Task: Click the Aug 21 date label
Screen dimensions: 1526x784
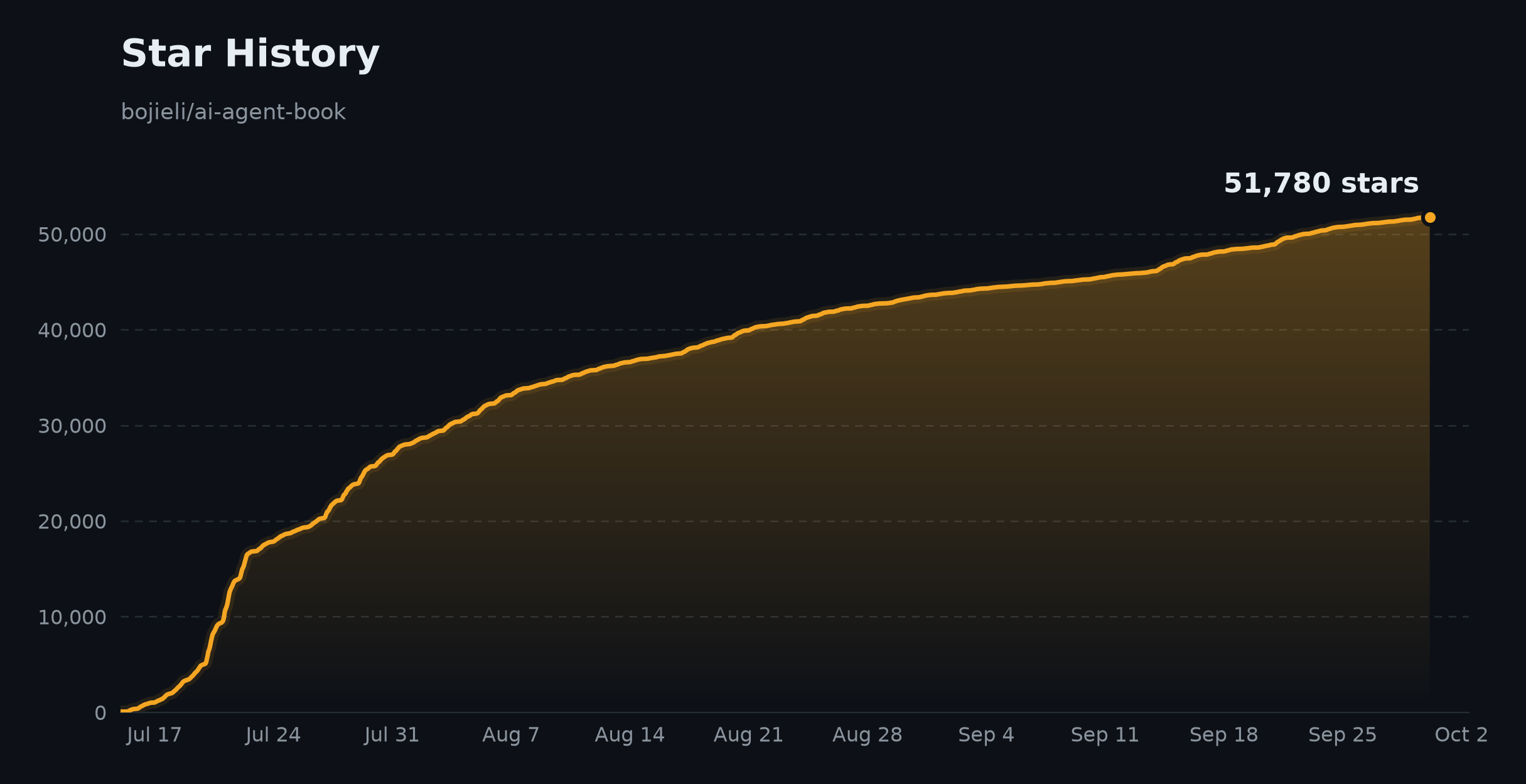Action: point(748,735)
